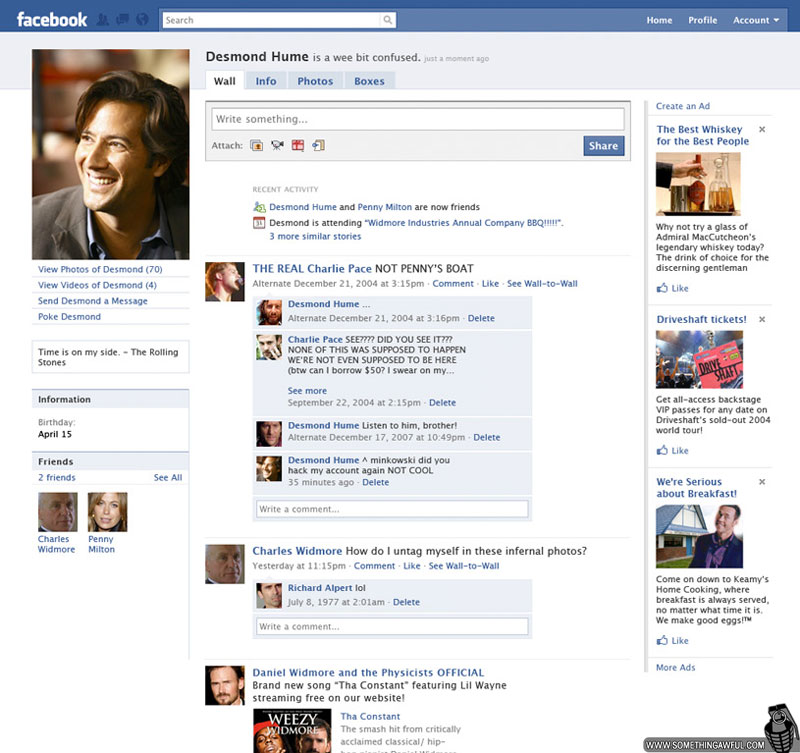This screenshot has width=800, height=753.
Task: Attach a gift to the post
Action: (x=298, y=145)
